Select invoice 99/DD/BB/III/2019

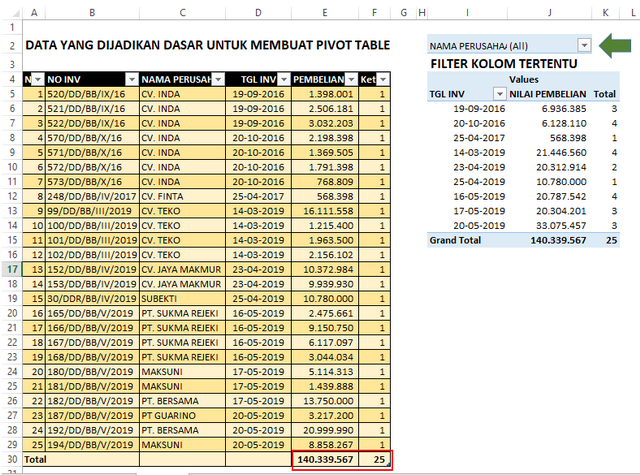(x=92, y=211)
